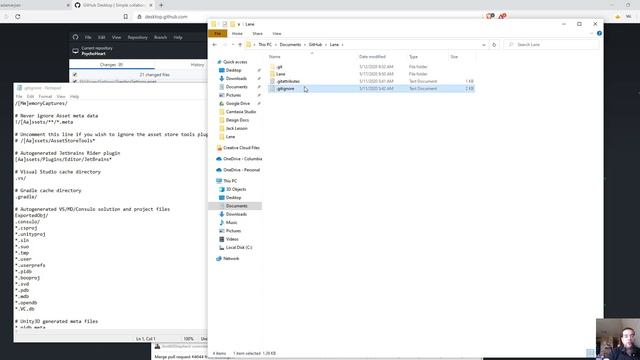The width and height of the screenshot is (640, 360).
Task: Open GitHub Desktop File menu
Action: pos(88,37)
